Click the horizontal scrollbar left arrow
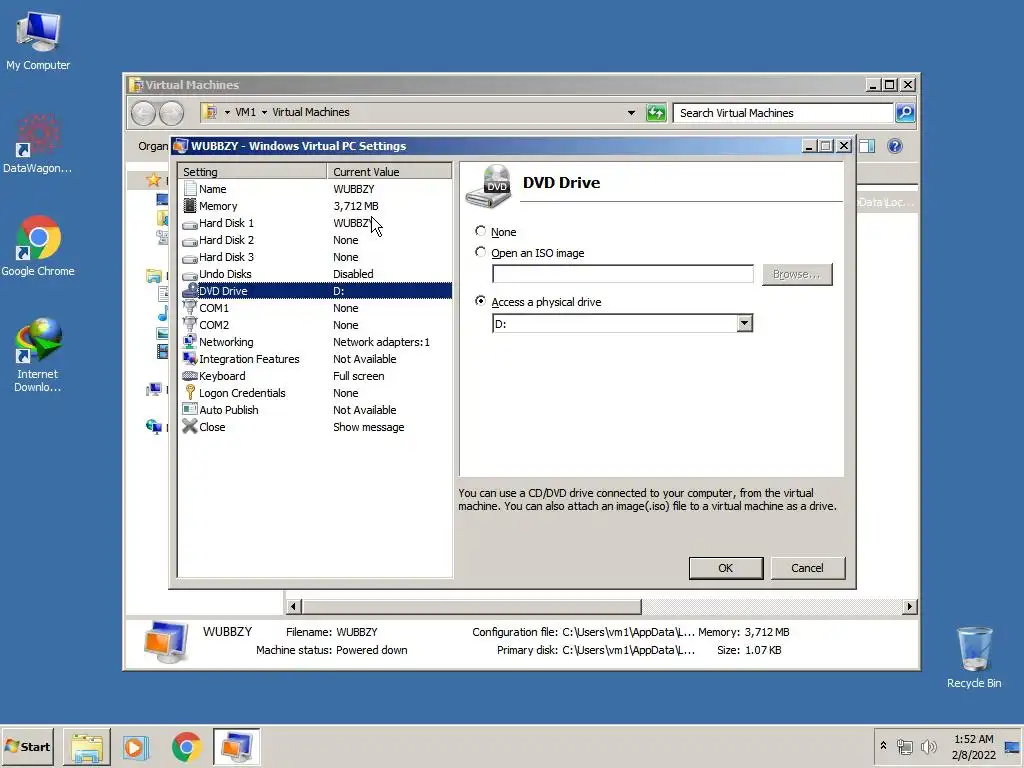The height and width of the screenshot is (768, 1024). 293,607
